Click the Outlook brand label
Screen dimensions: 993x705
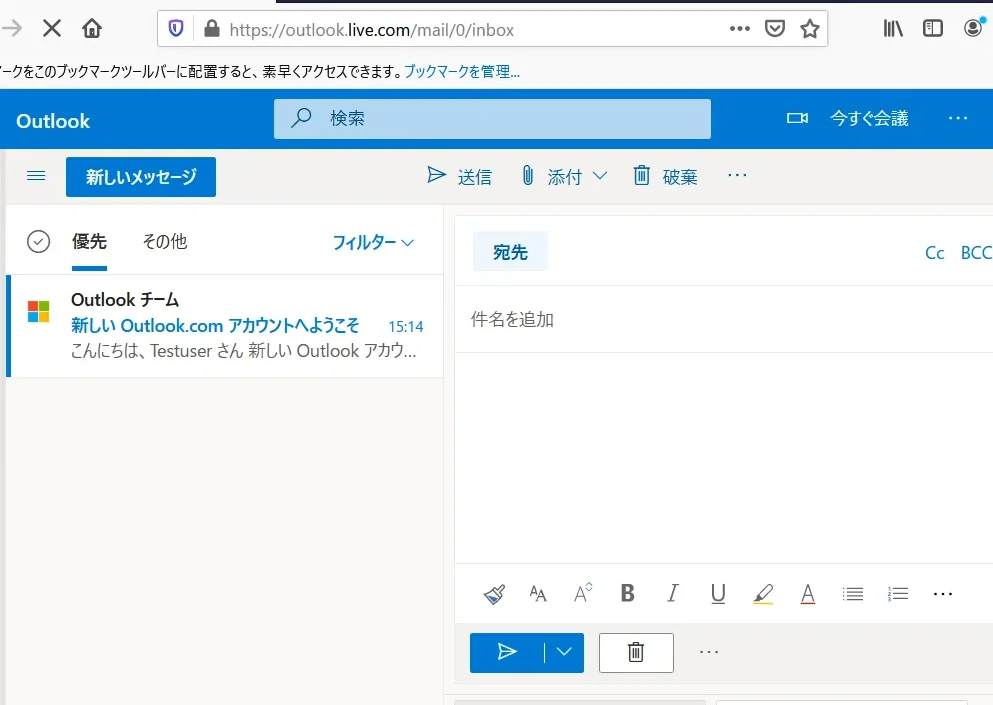tap(53, 121)
